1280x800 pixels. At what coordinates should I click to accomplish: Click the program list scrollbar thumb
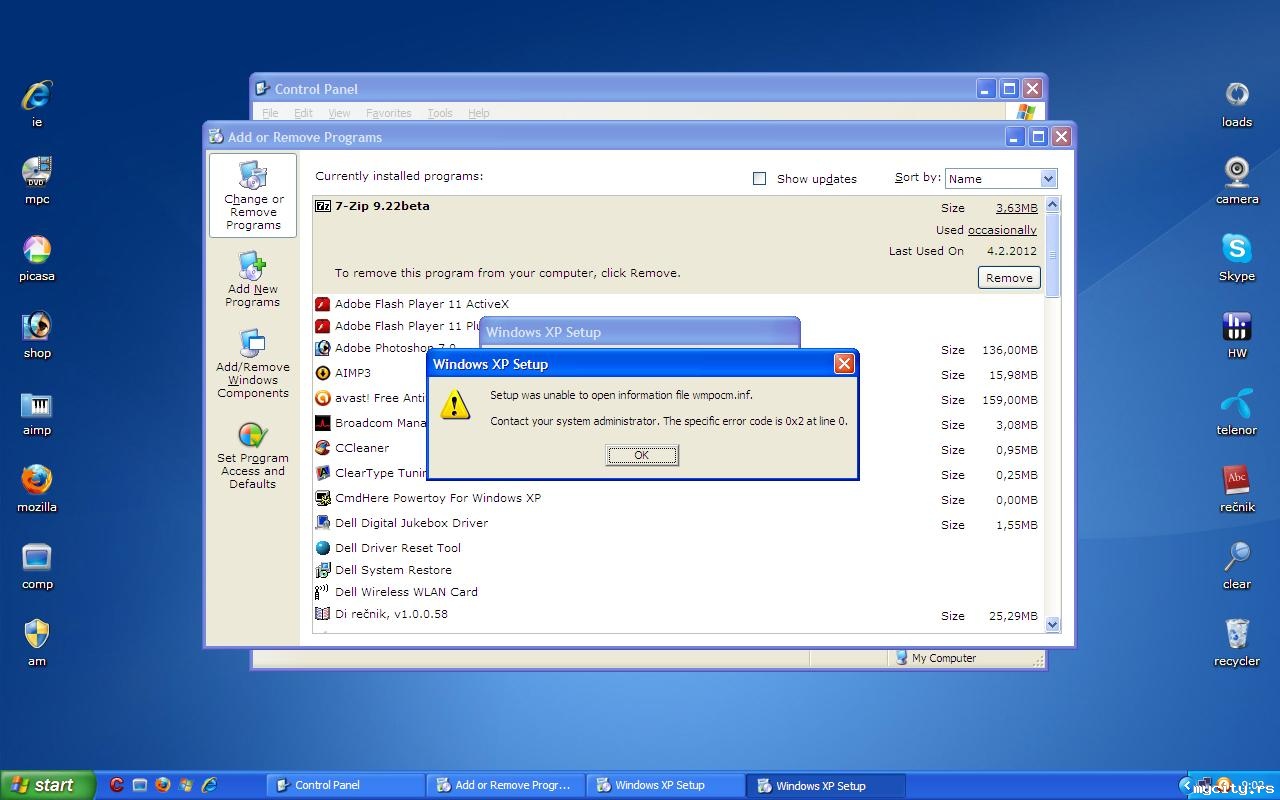tap(1052, 255)
